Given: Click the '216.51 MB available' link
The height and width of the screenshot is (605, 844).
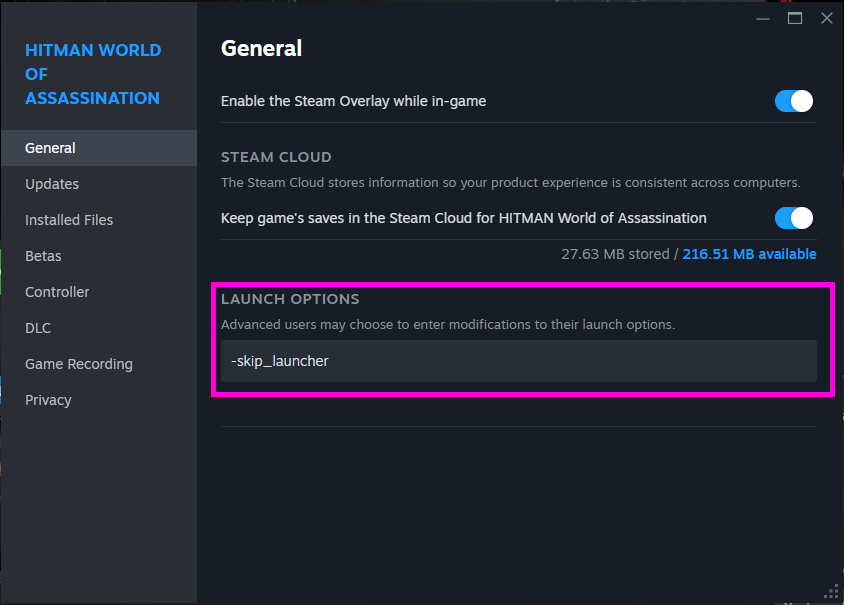Looking at the screenshot, I should click(x=749, y=254).
